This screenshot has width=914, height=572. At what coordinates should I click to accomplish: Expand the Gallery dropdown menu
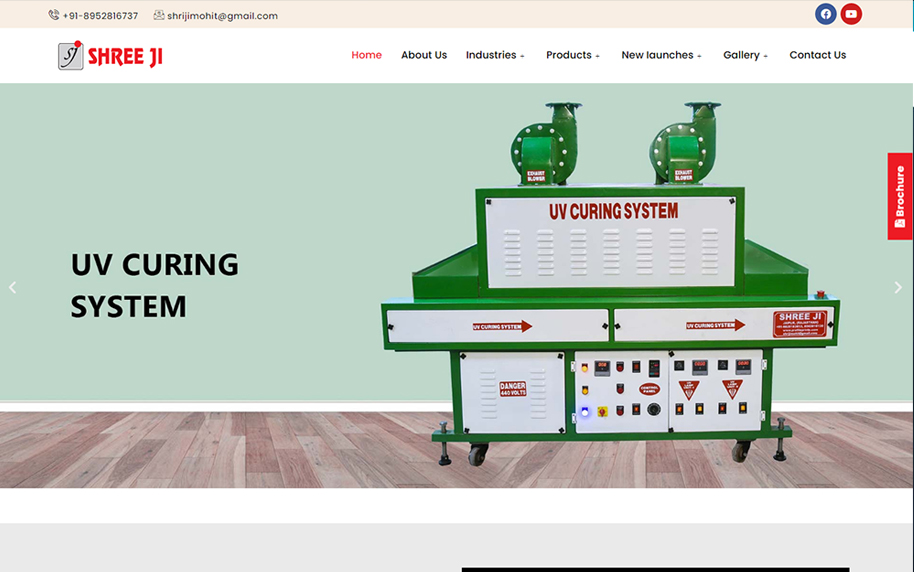745,55
